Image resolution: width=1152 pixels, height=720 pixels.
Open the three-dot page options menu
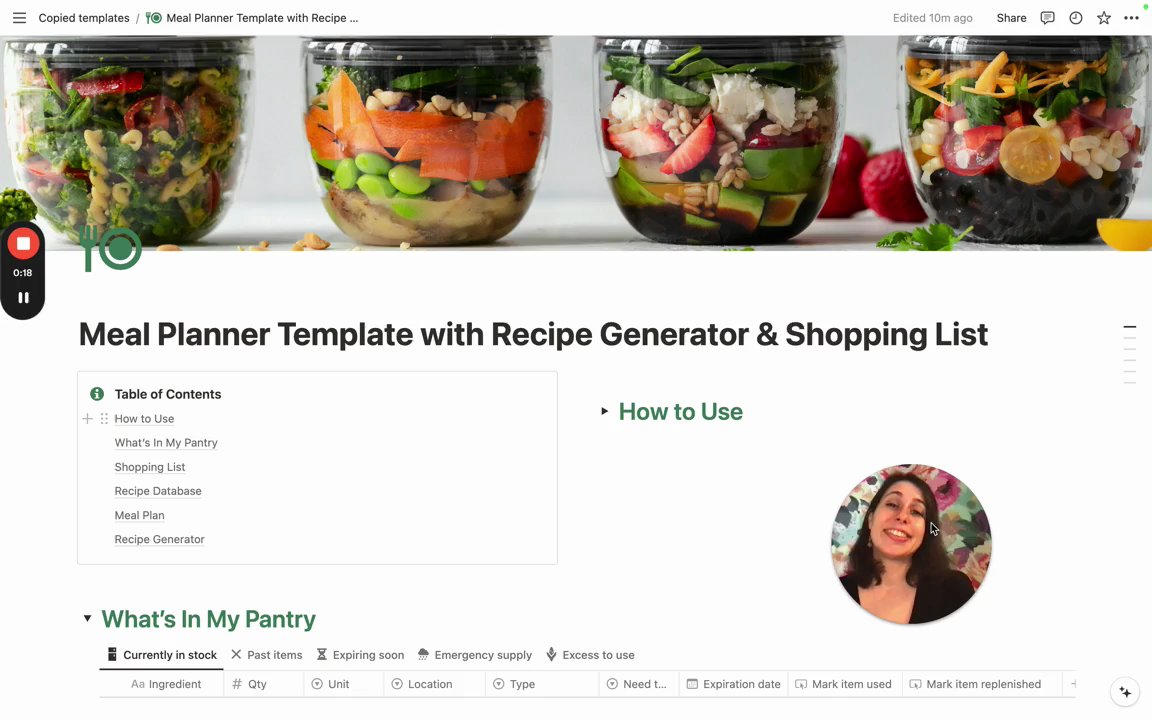tap(1131, 18)
